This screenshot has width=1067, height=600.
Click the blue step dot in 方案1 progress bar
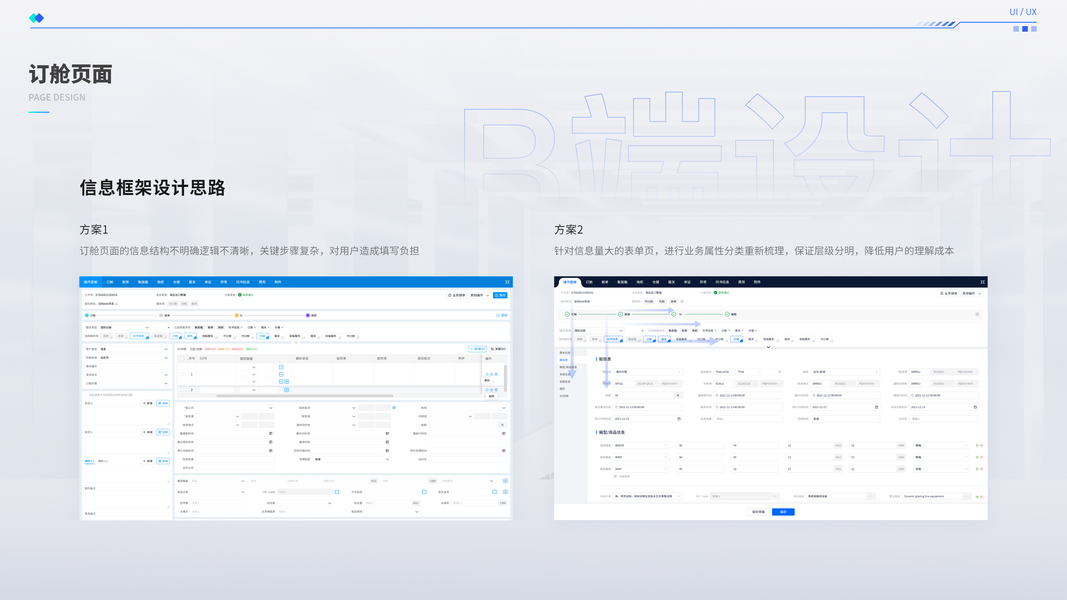(87, 316)
